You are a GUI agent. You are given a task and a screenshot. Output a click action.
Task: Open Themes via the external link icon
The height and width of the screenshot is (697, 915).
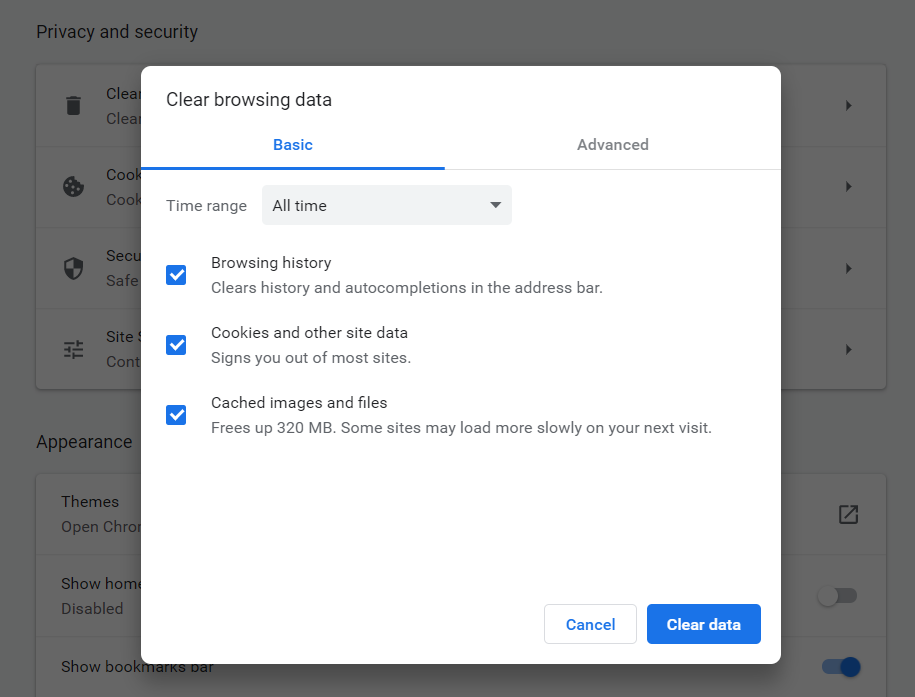(848, 514)
